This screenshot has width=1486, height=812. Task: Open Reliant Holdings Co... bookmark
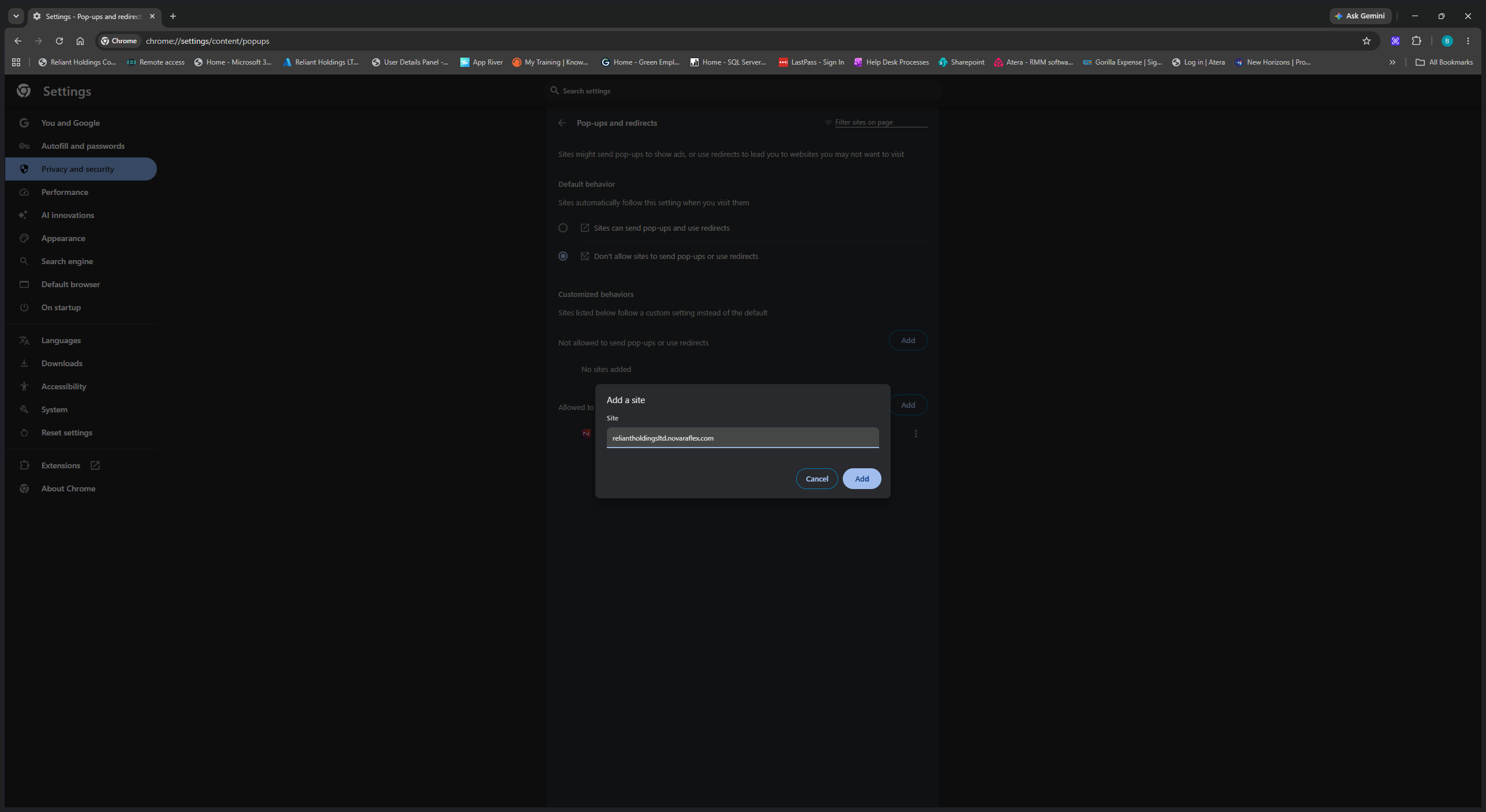click(x=77, y=62)
